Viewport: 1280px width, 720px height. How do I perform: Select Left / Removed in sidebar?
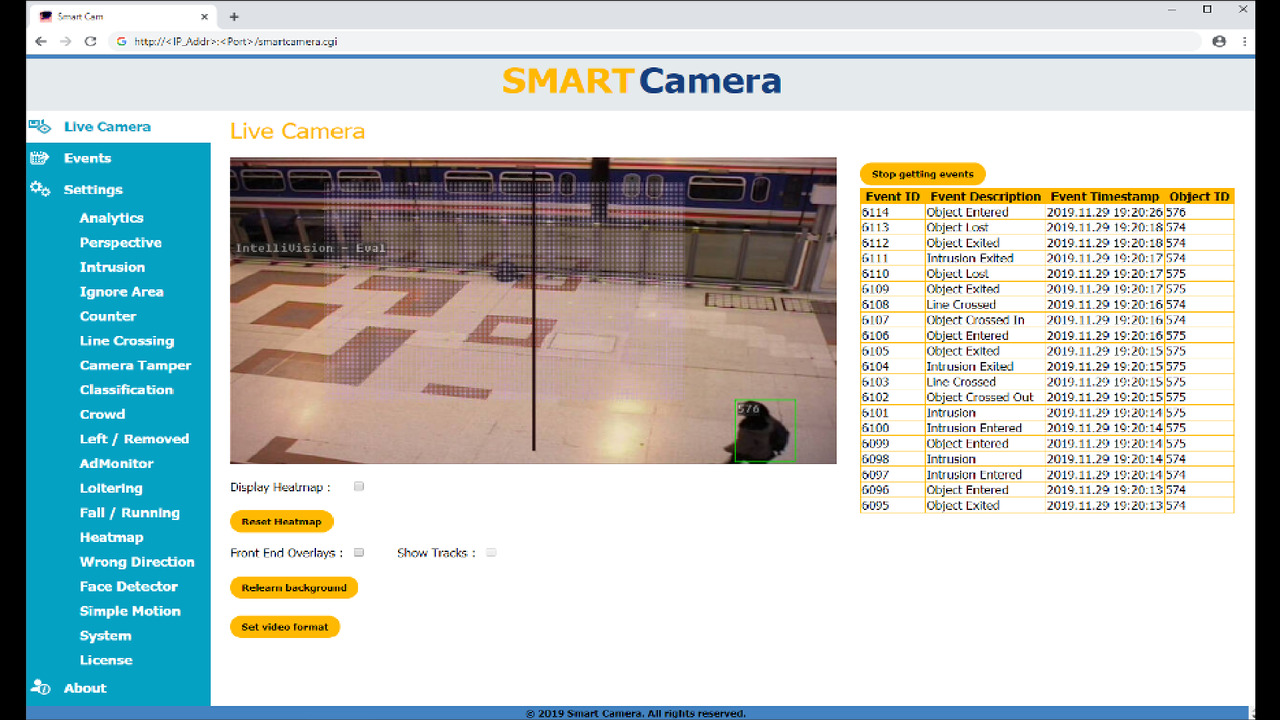134,439
